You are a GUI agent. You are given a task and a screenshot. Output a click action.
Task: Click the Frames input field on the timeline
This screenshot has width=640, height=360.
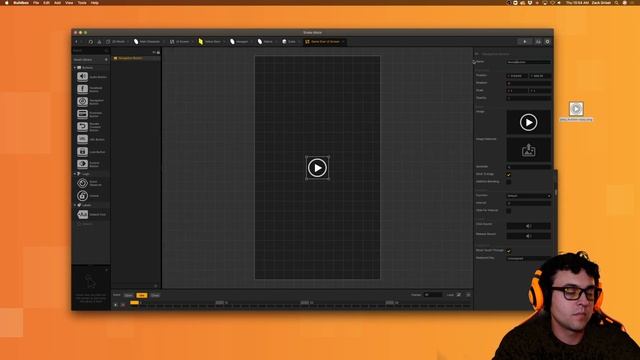pyautogui.click(x=433, y=295)
